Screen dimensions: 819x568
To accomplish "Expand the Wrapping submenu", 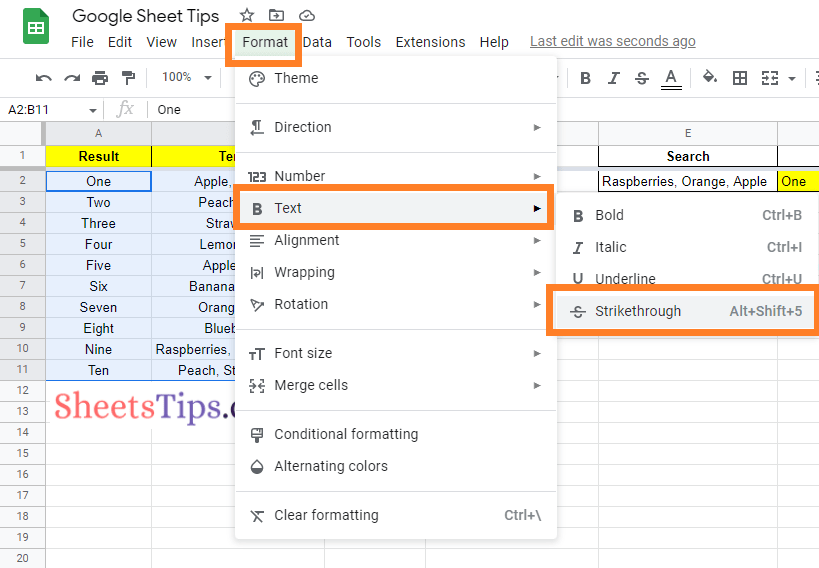I will pos(396,272).
